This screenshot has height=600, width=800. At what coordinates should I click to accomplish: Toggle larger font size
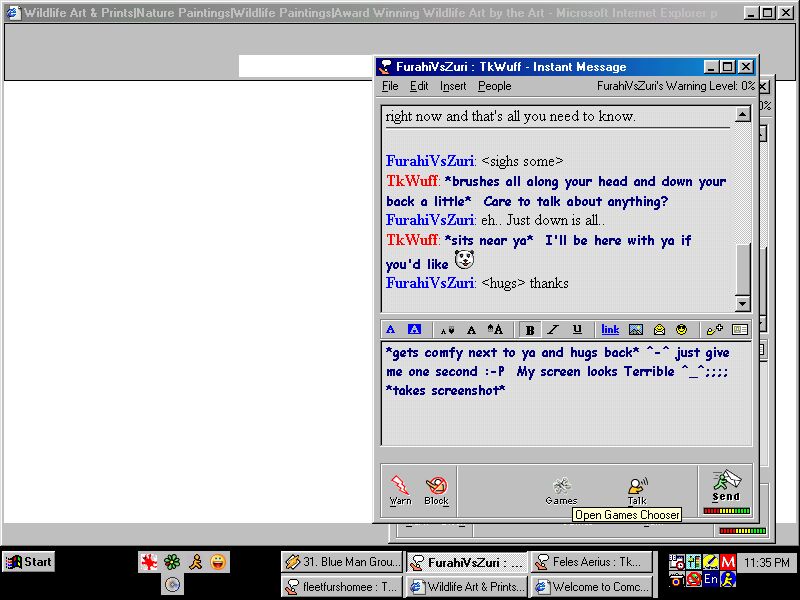click(x=493, y=329)
